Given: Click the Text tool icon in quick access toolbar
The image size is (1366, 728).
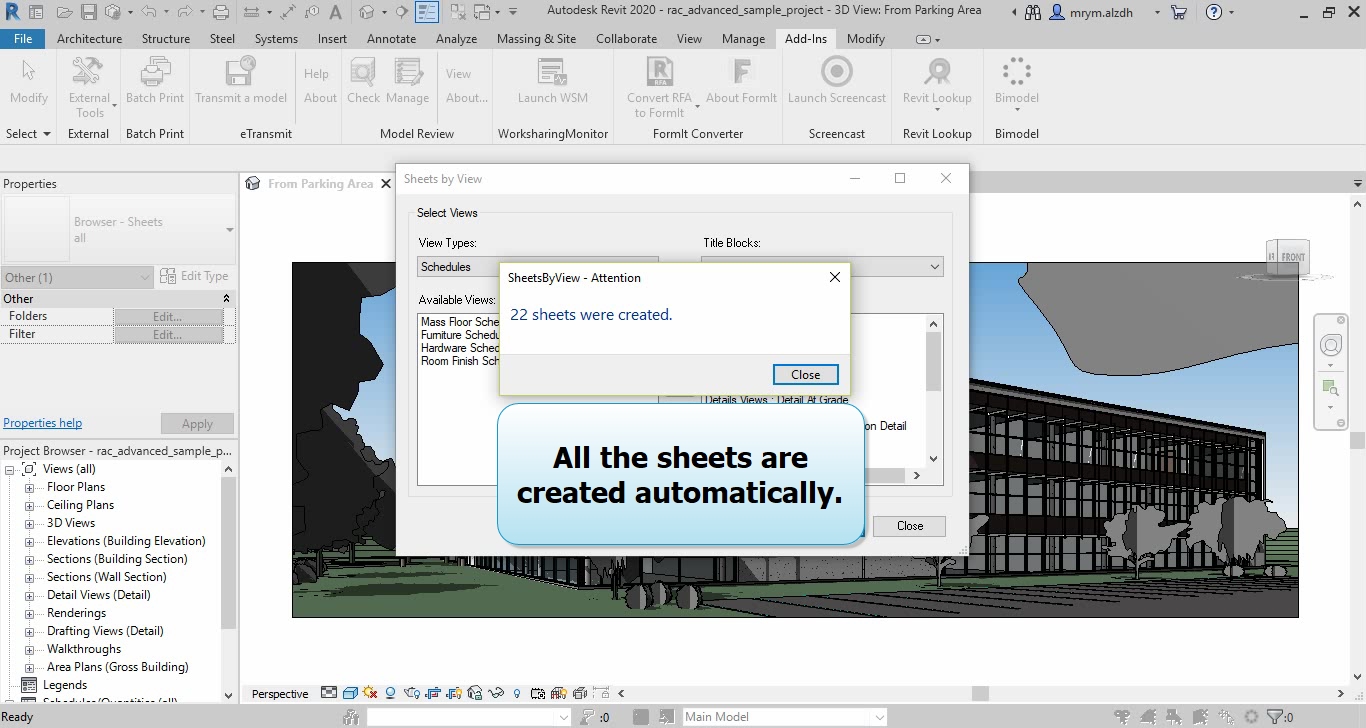Looking at the screenshot, I should (334, 12).
